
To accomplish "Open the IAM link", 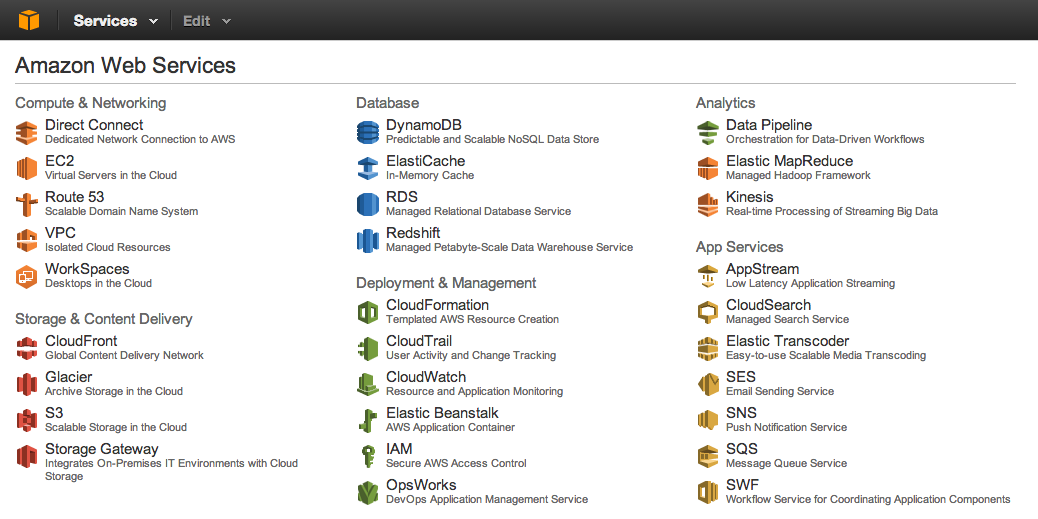I will coord(399,449).
